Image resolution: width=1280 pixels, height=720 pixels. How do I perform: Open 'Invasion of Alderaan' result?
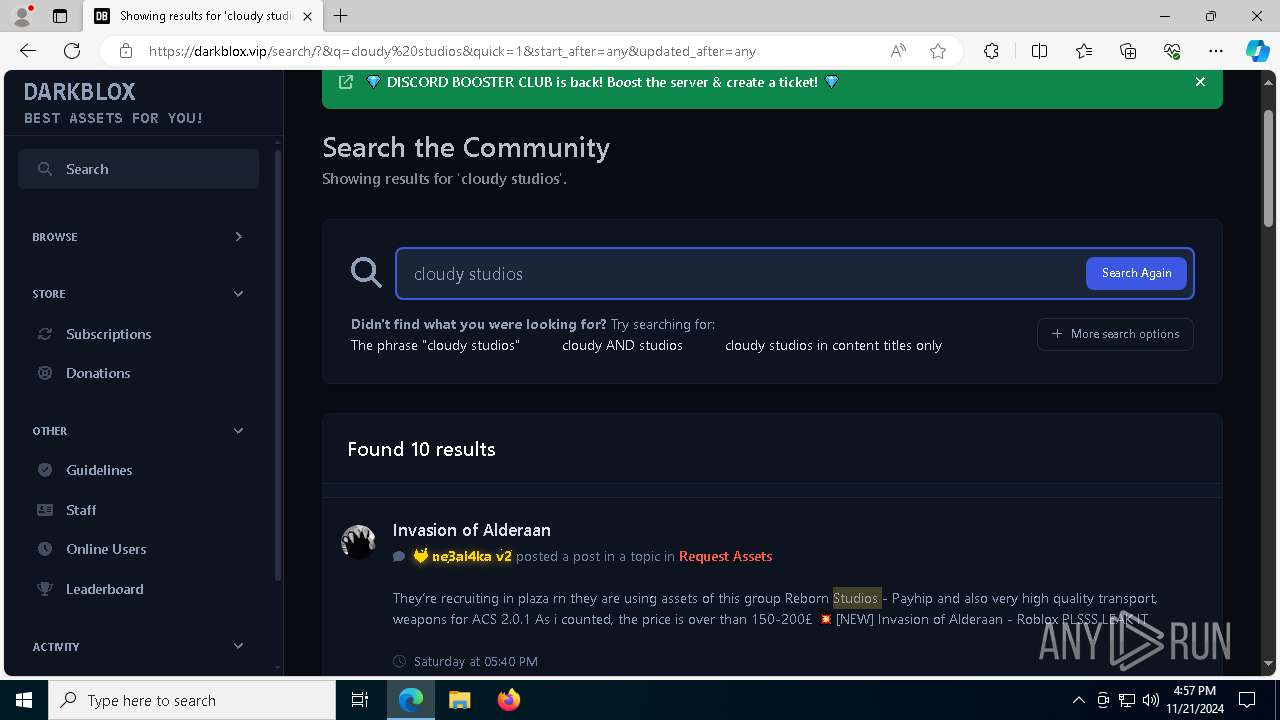[x=471, y=530]
